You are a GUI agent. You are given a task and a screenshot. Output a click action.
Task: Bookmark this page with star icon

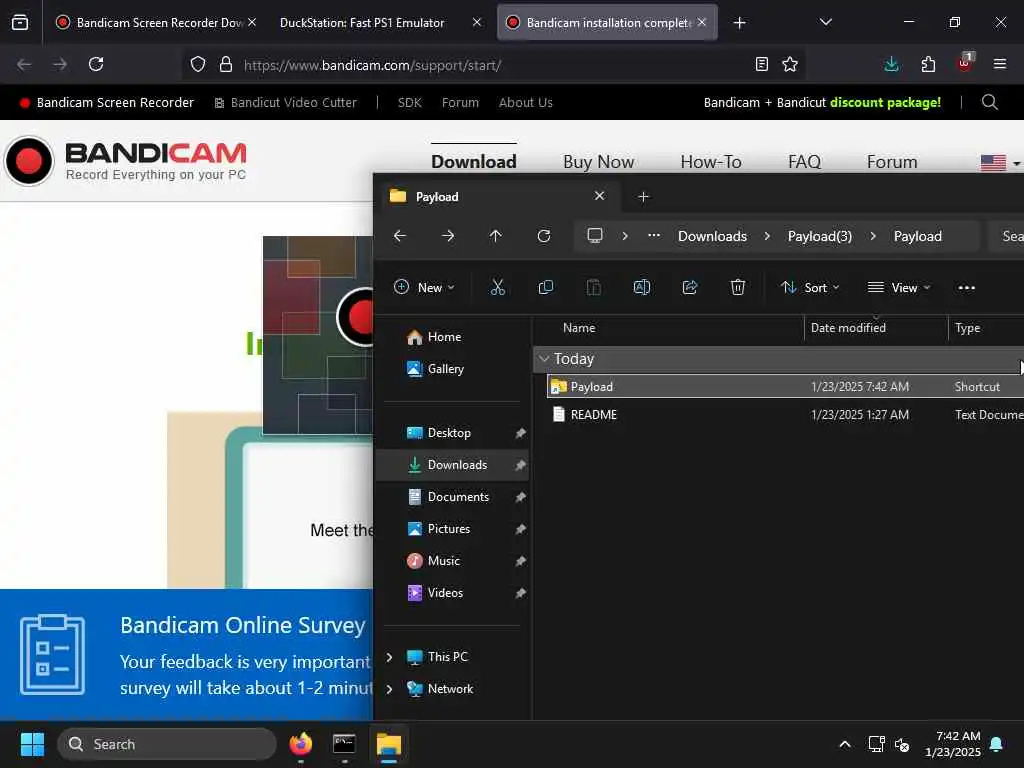[790, 64]
